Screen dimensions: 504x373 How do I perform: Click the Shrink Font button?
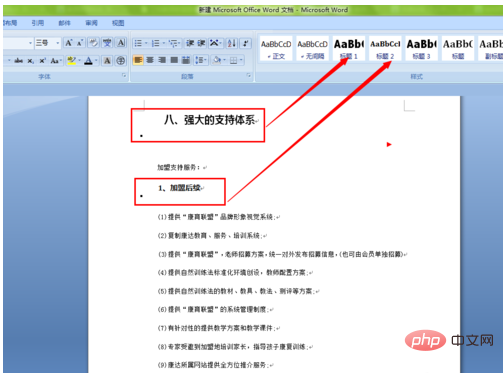click(80, 43)
